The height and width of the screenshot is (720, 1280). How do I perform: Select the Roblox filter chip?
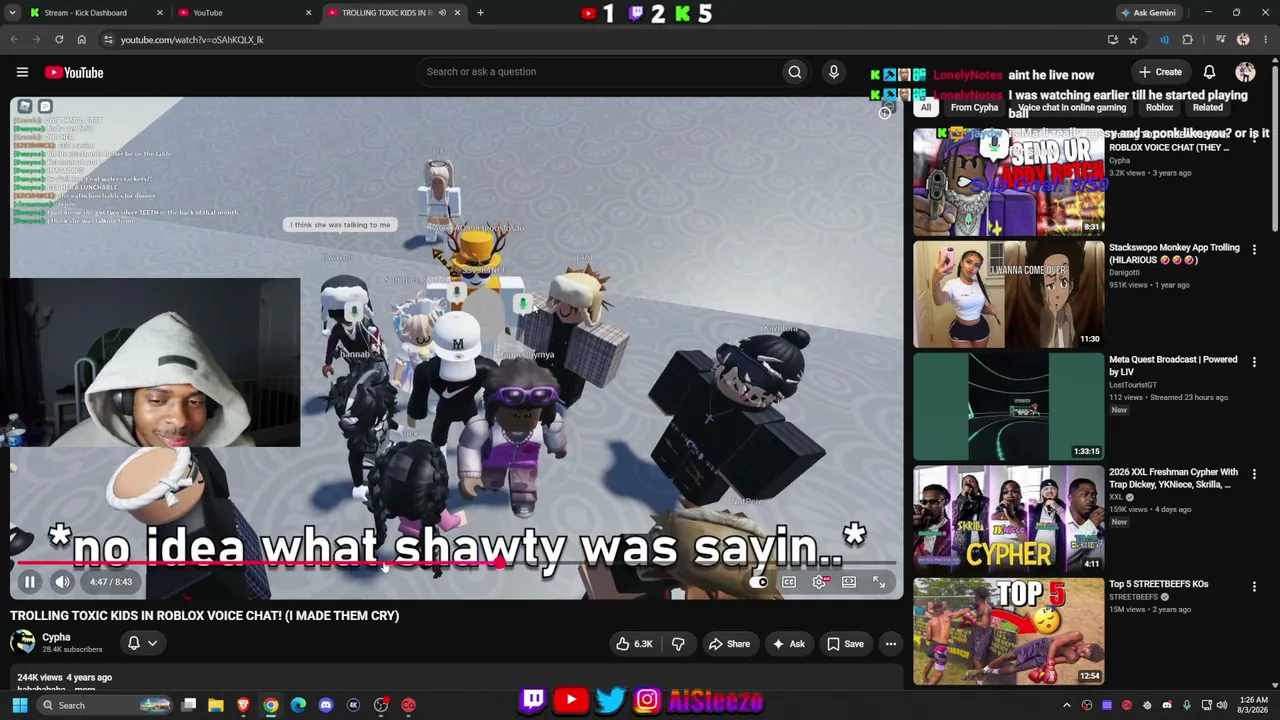click(x=1159, y=108)
